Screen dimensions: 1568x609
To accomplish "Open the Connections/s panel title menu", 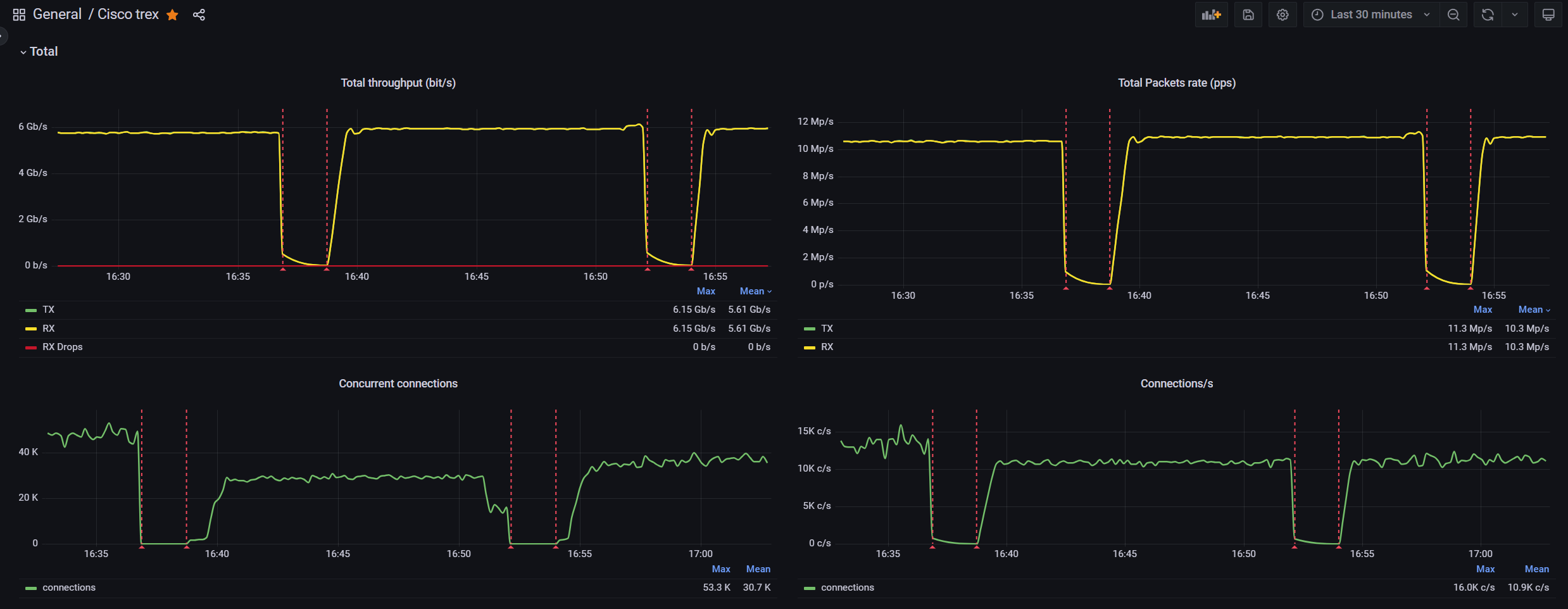I will tap(1177, 384).
